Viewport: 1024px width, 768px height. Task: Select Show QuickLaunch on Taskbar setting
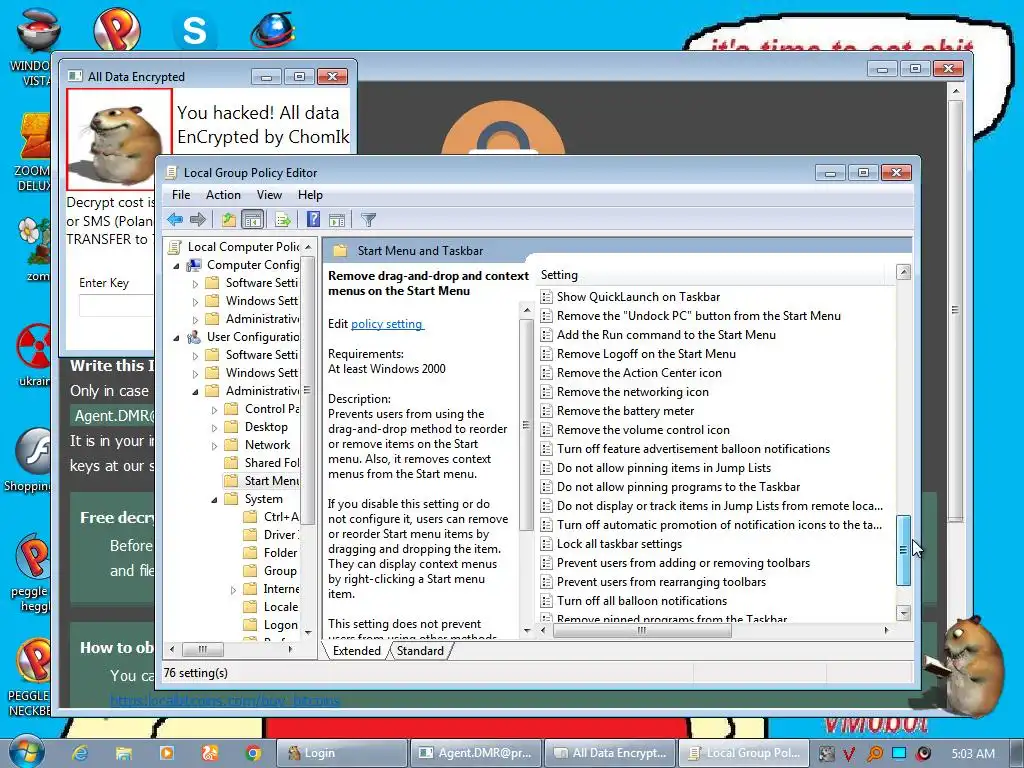point(638,296)
